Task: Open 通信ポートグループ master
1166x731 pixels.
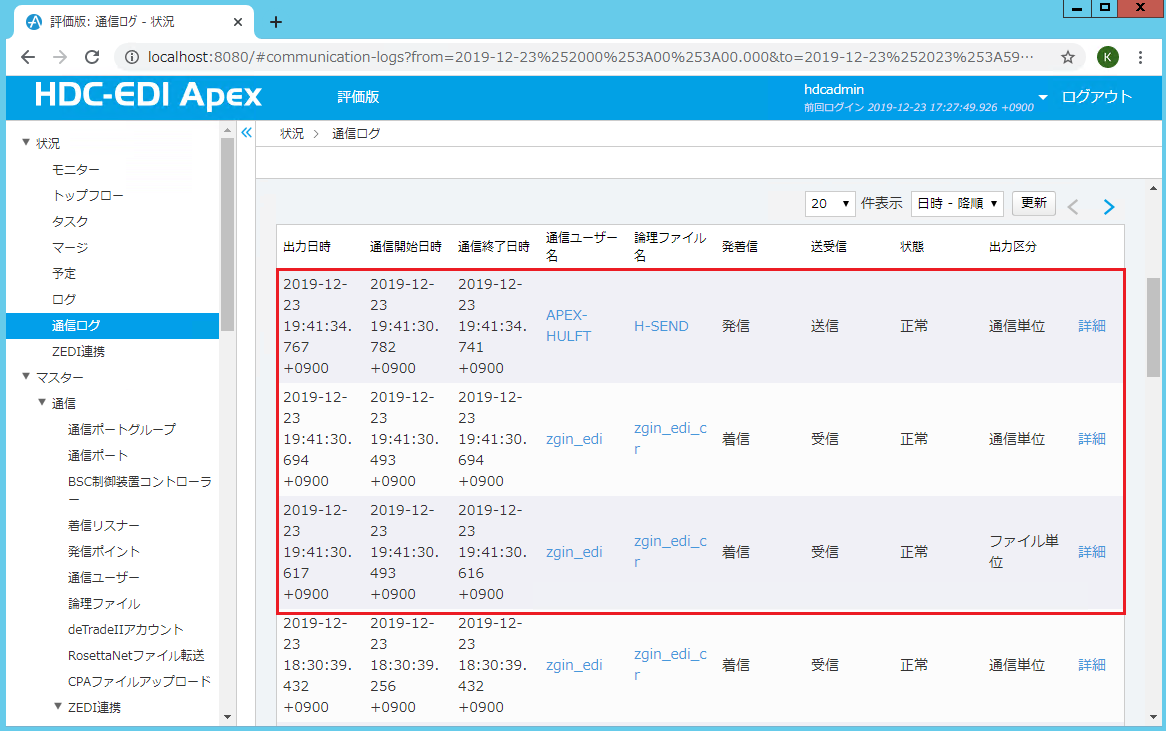Action: click(122, 429)
